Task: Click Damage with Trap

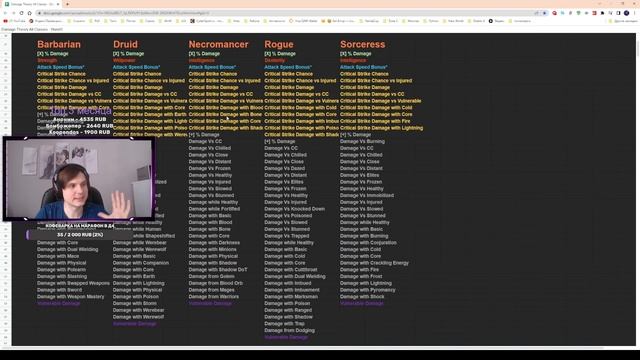Action: (x=284, y=324)
